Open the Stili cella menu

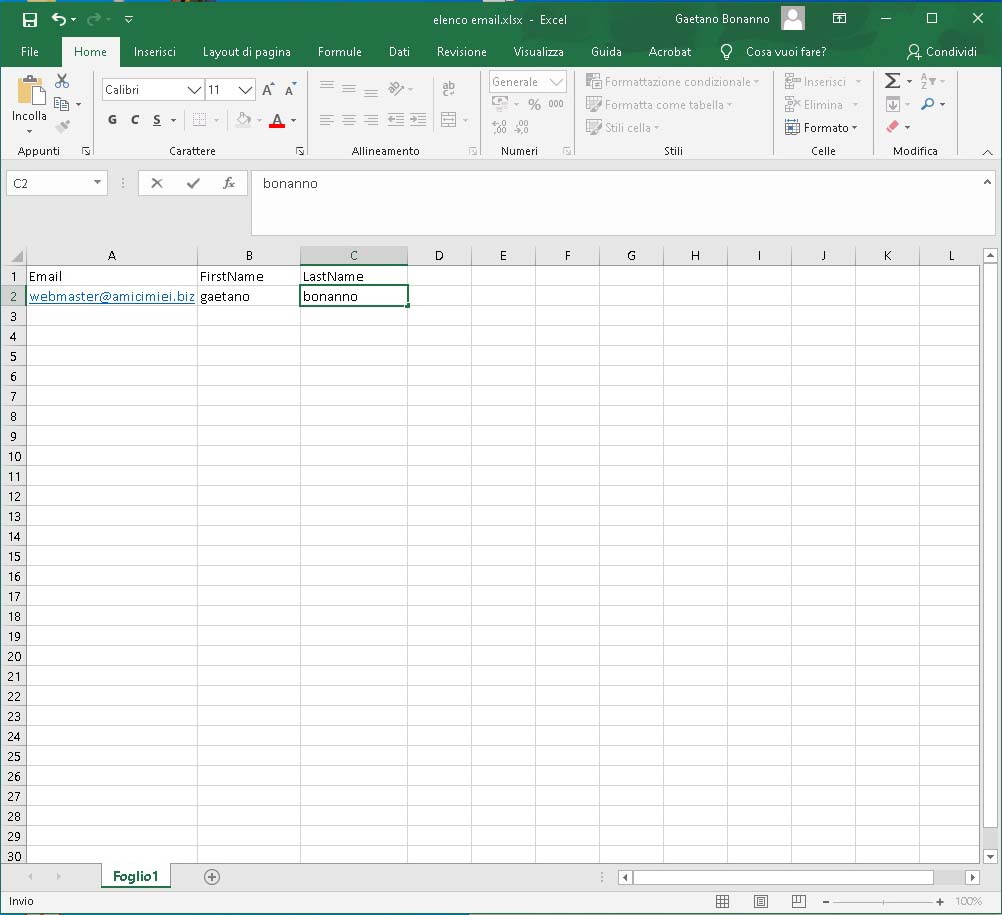click(x=622, y=128)
